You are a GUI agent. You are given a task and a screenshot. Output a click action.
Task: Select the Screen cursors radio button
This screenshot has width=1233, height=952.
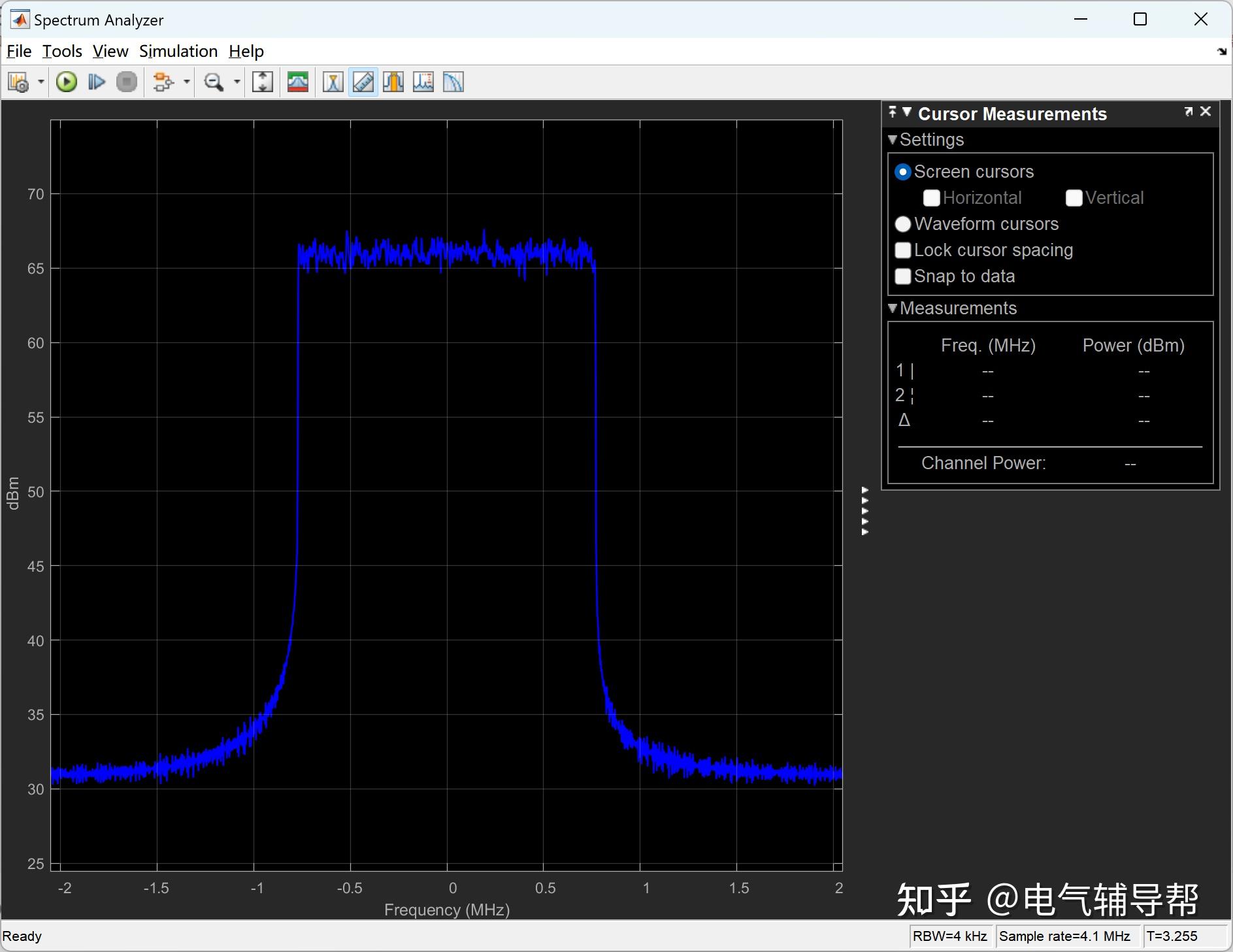click(903, 172)
